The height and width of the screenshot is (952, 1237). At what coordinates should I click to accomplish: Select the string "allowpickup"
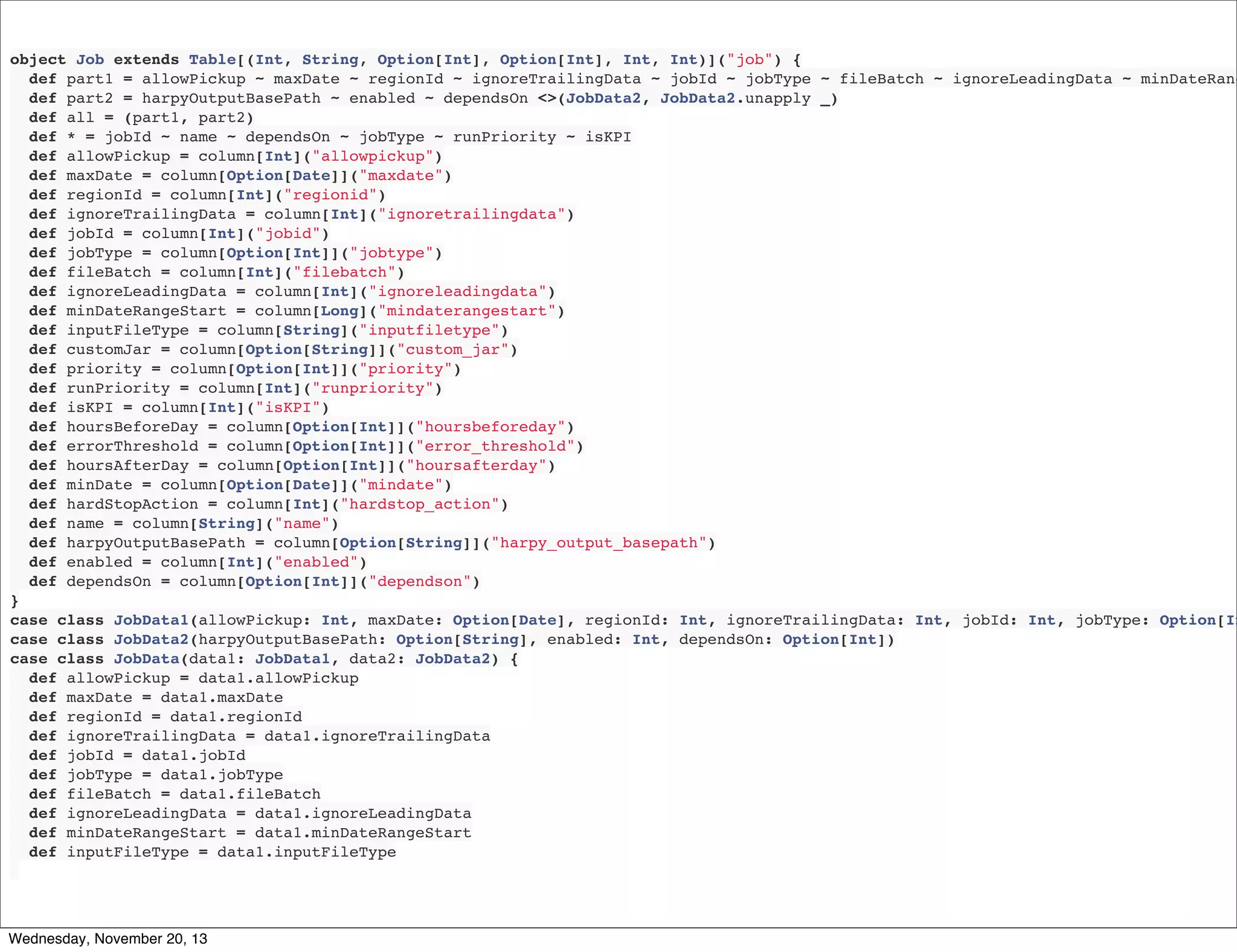[x=373, y=156]
